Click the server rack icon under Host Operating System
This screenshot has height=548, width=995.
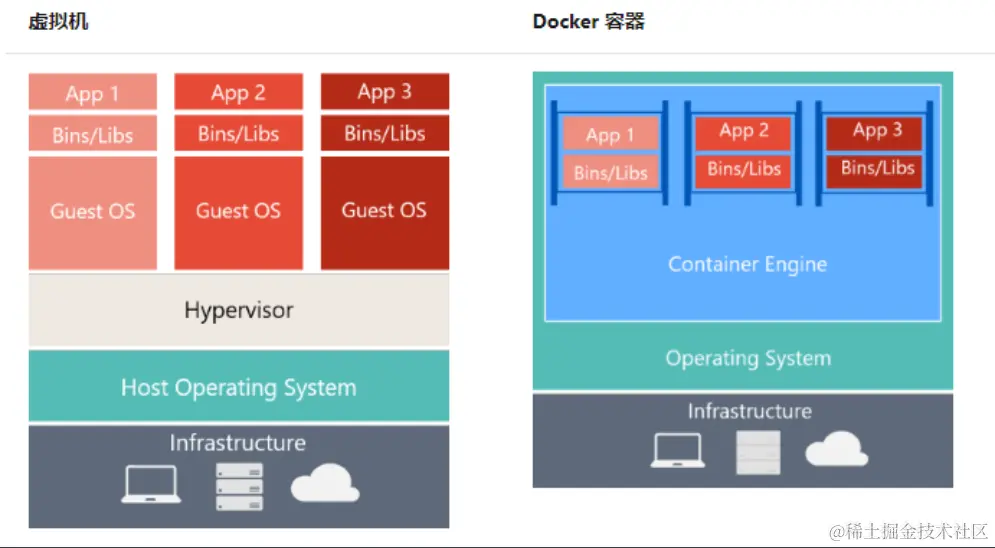239,486
